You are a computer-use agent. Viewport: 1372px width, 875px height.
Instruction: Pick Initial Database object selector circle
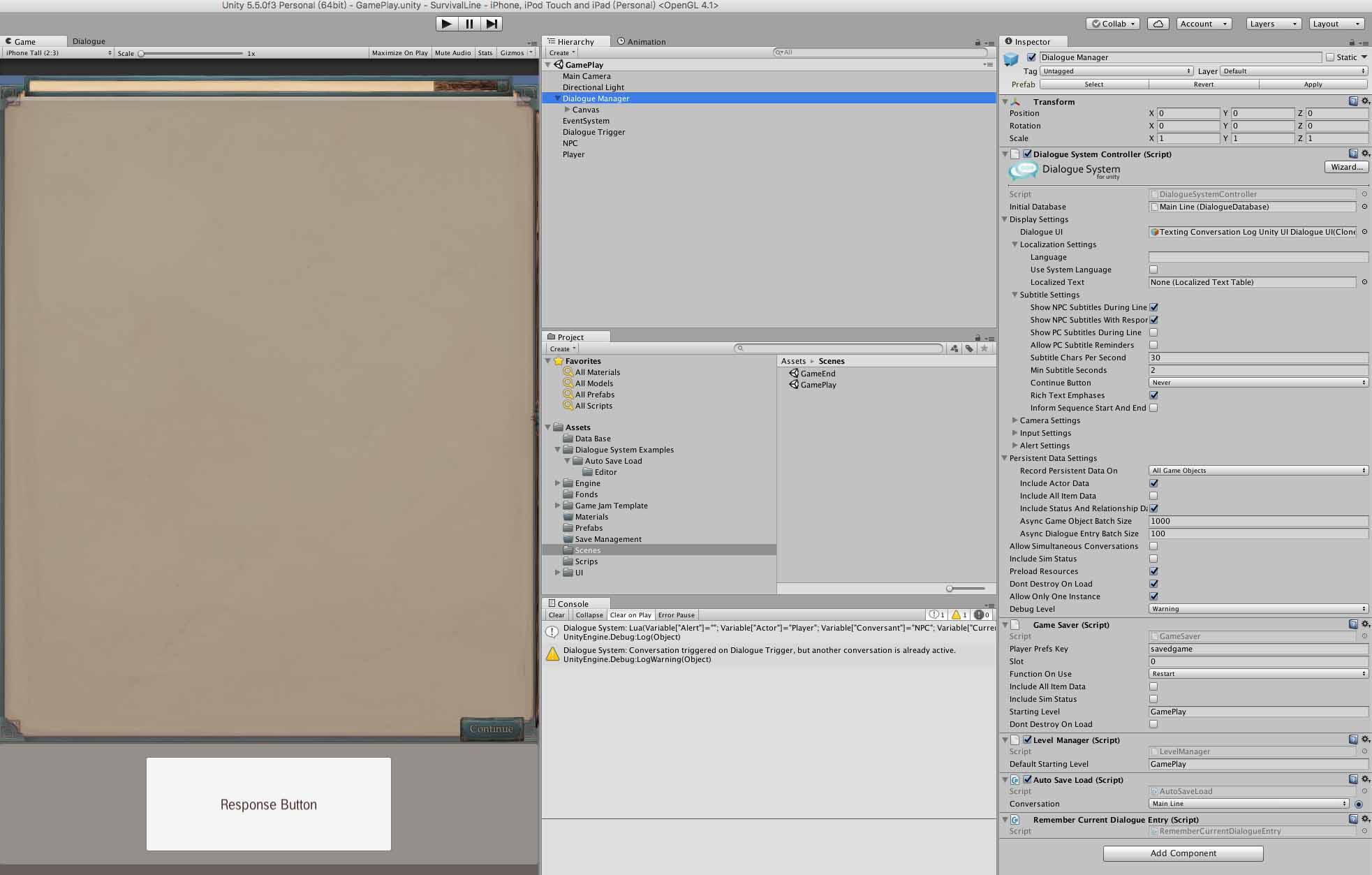pos(1364,207)
